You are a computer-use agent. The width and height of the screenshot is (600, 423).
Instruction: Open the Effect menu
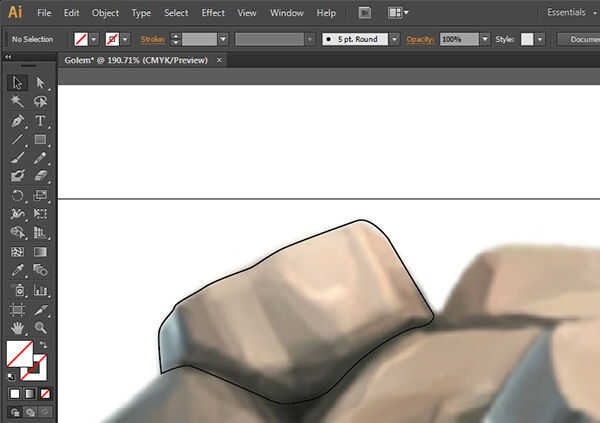coord(213,13)
